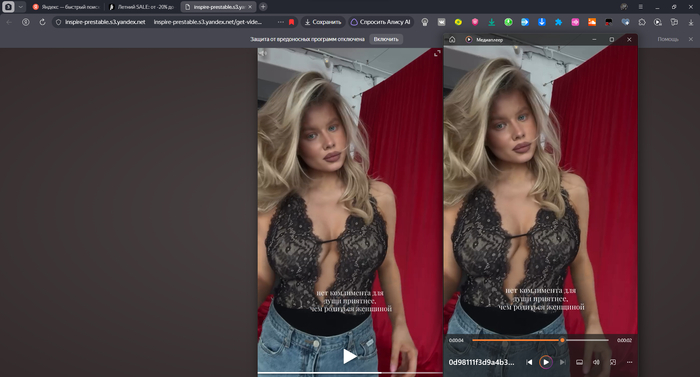Open a new browser tab
Image resolution: width=700 pixels, height=377 pixels.
pyautogui.click(x=263, y=7)
